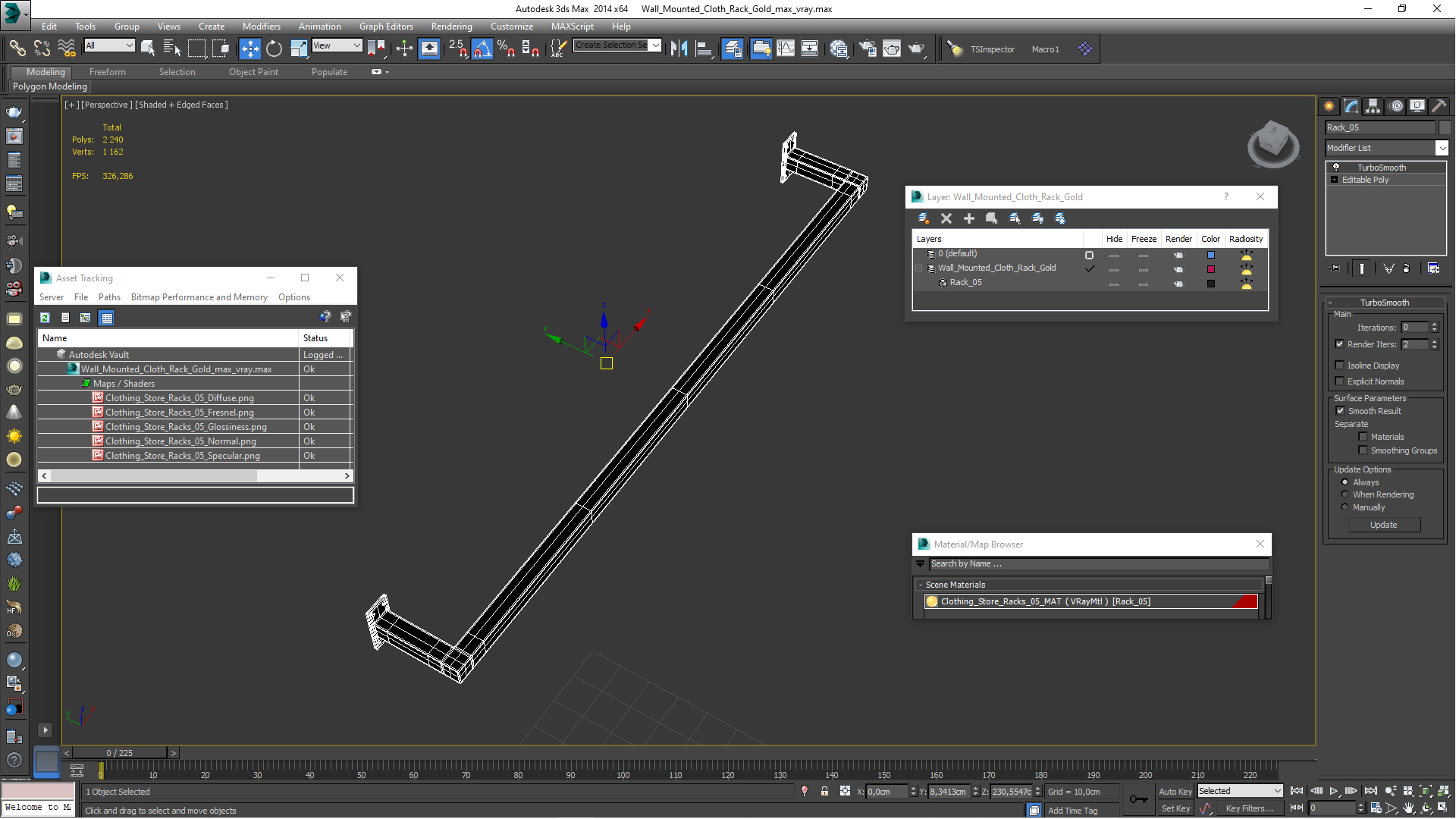Click the Create New Layer icon

(924, 218)
